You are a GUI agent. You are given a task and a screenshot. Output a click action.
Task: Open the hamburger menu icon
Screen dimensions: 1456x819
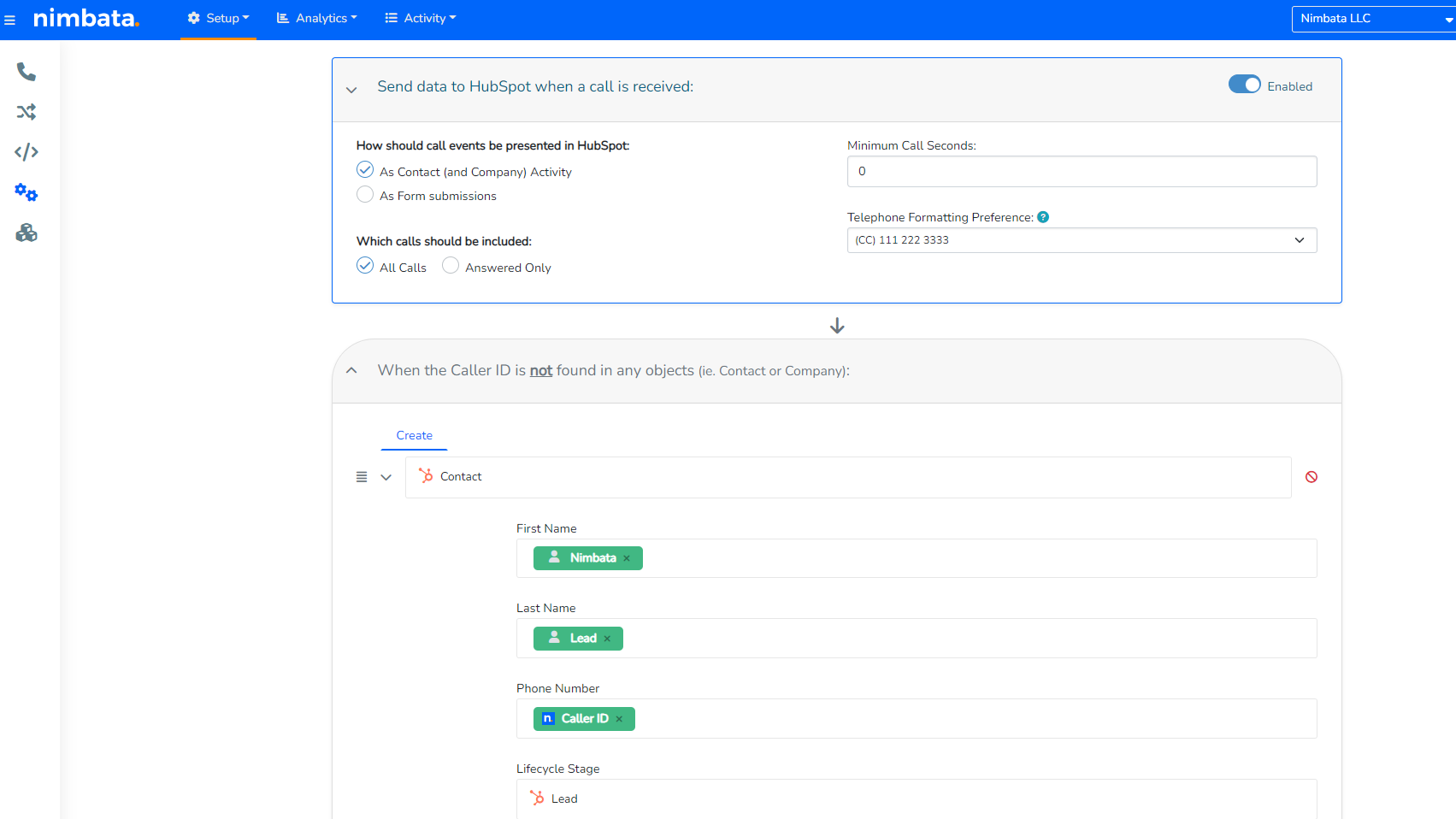coord(10,20)
